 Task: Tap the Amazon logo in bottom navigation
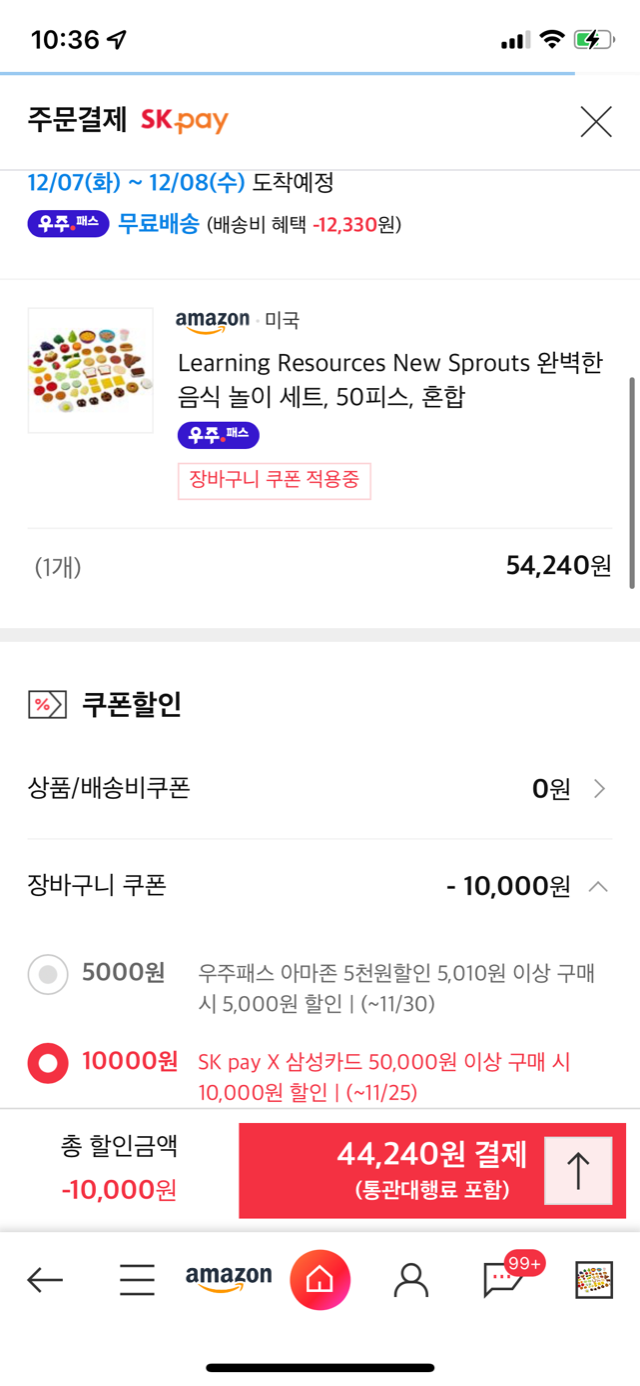(x=229, y=1278)
